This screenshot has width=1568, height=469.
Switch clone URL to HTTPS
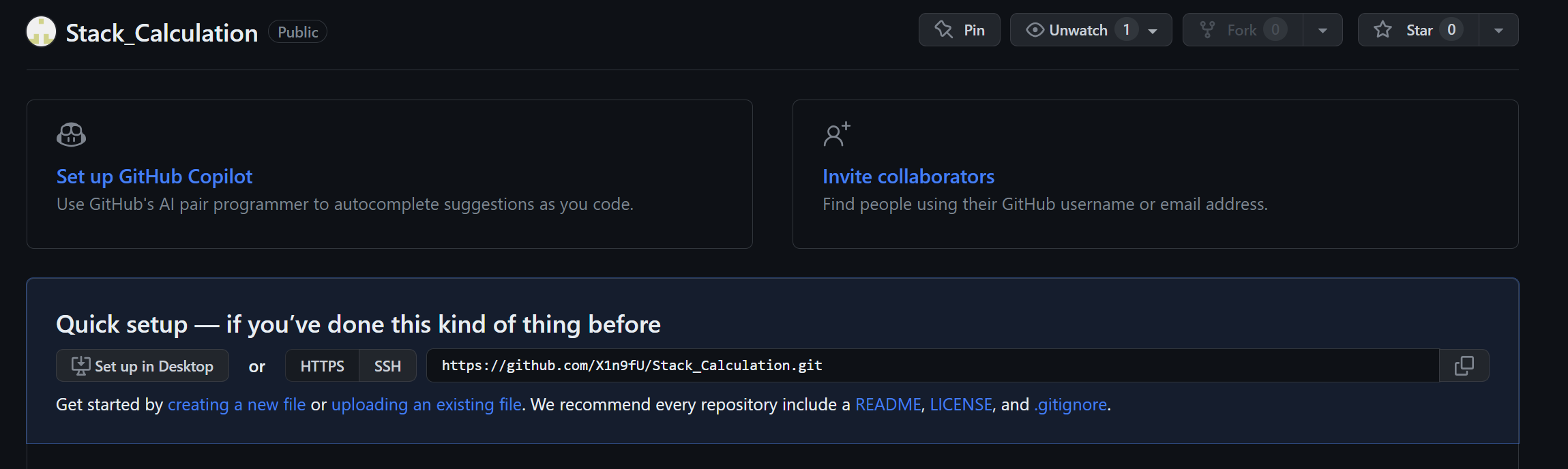tap(322, 366)
